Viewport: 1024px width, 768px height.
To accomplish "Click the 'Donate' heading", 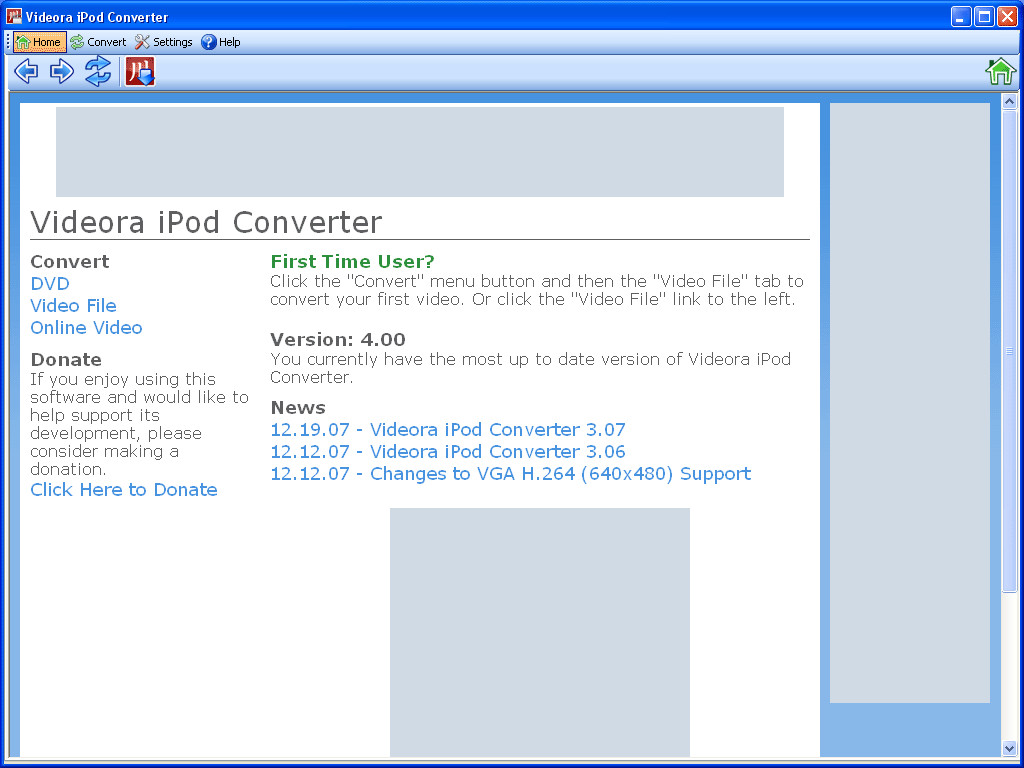I will point(66,360).
